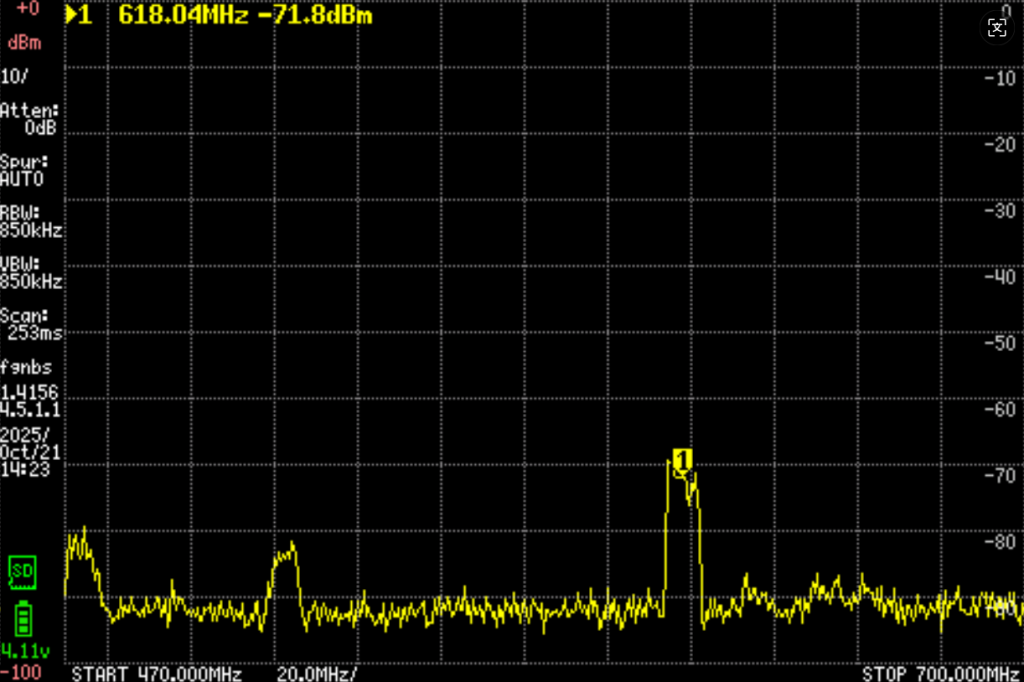Tap the Scan: 253ms sweep time
1024x682 pixels.
point(31,323)
